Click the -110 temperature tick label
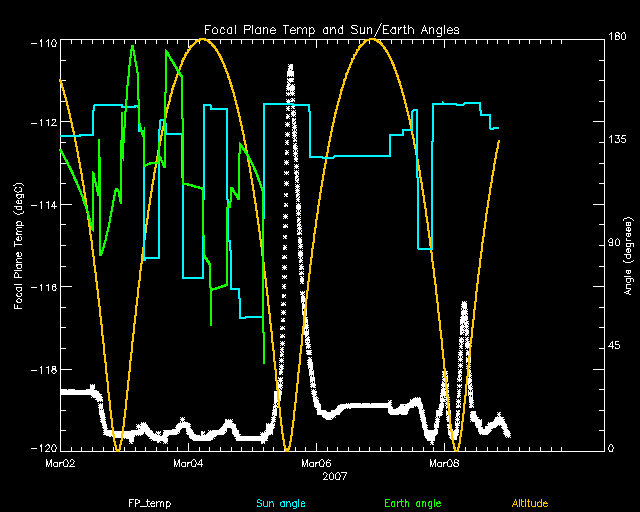 point(43,43)
